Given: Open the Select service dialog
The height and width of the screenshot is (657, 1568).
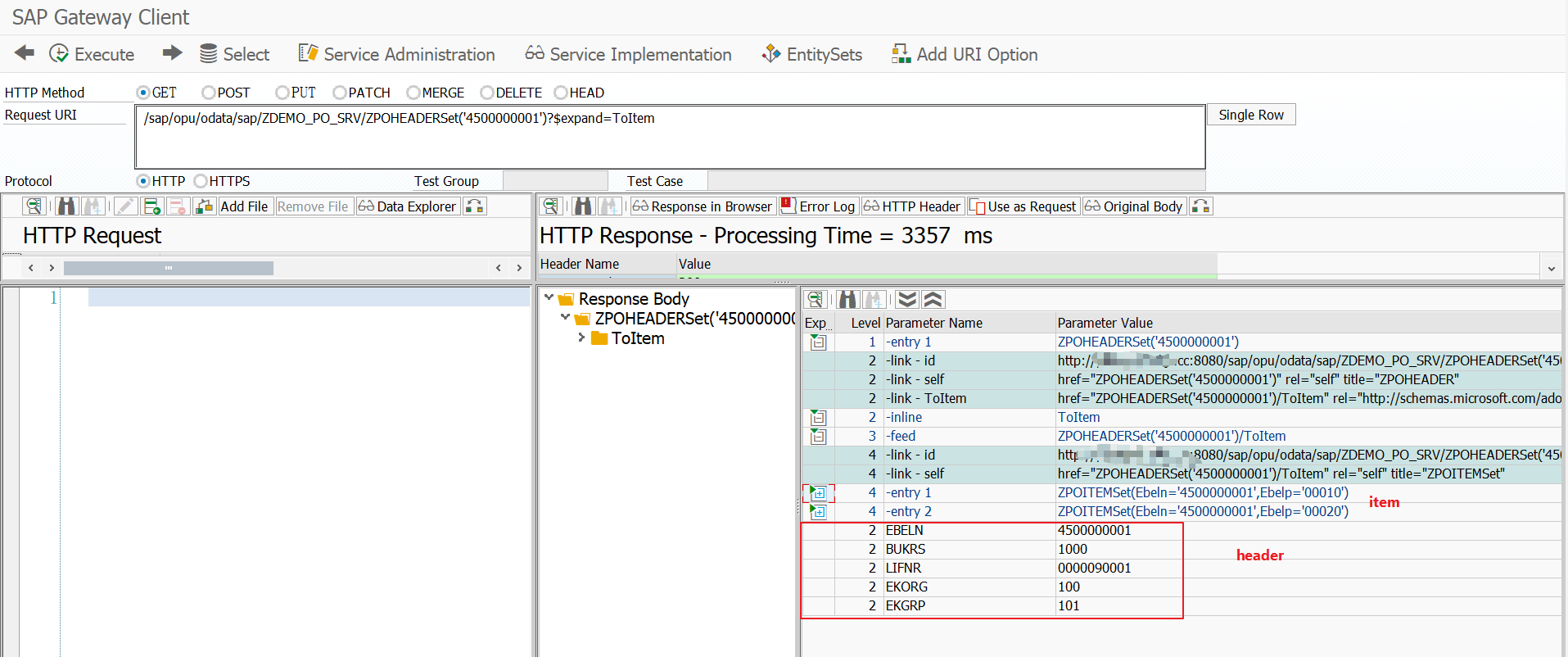Looking at the screenshot, I should pyautogui.click(x=234, y=54).
